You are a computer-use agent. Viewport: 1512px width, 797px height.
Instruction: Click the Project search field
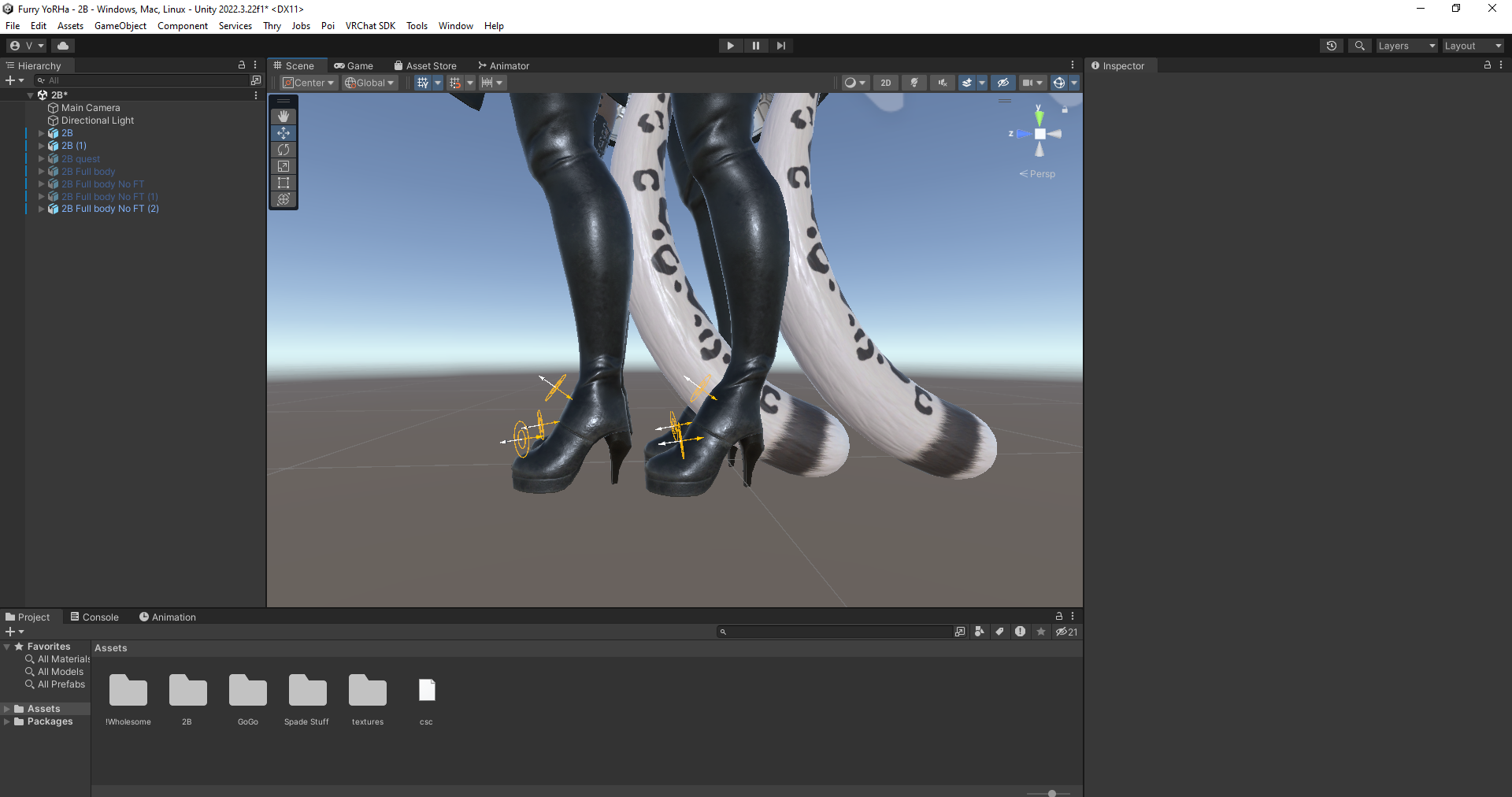[x=835, y=632]
